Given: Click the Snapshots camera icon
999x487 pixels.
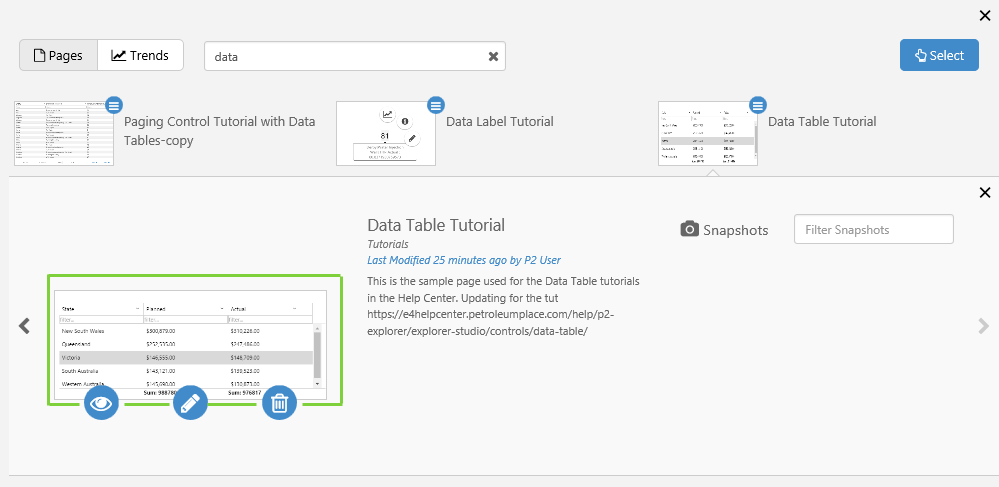Looking at the screenshot, I should point(690,229).
